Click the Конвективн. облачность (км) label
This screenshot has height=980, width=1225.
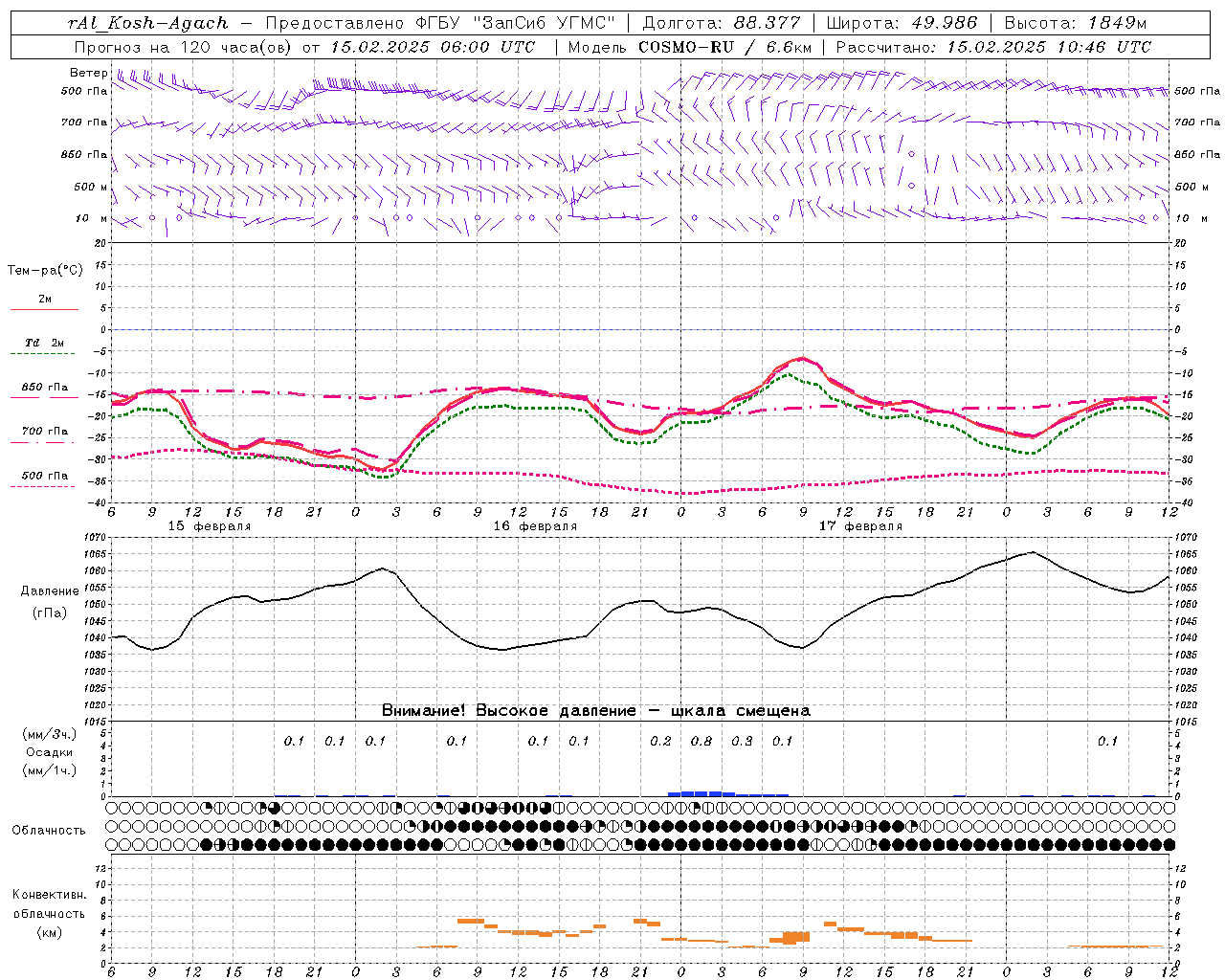(x=49, y=914)
